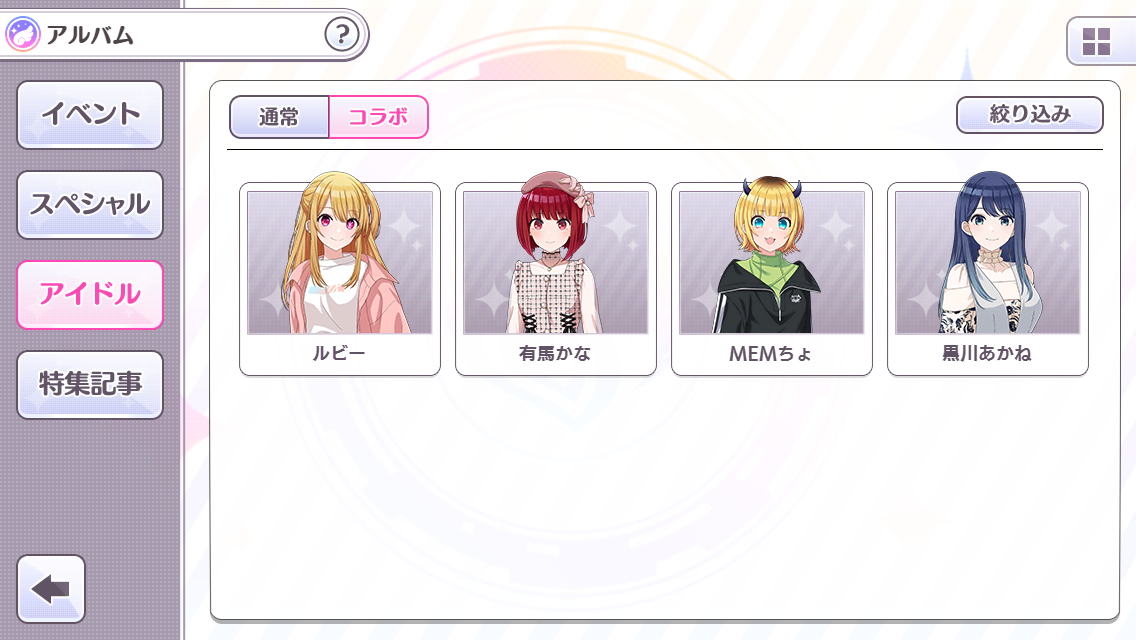Screen dimensions: 1136x640
Task: Open the 絞り込み filter button
Action: [x=1030, y=115]
